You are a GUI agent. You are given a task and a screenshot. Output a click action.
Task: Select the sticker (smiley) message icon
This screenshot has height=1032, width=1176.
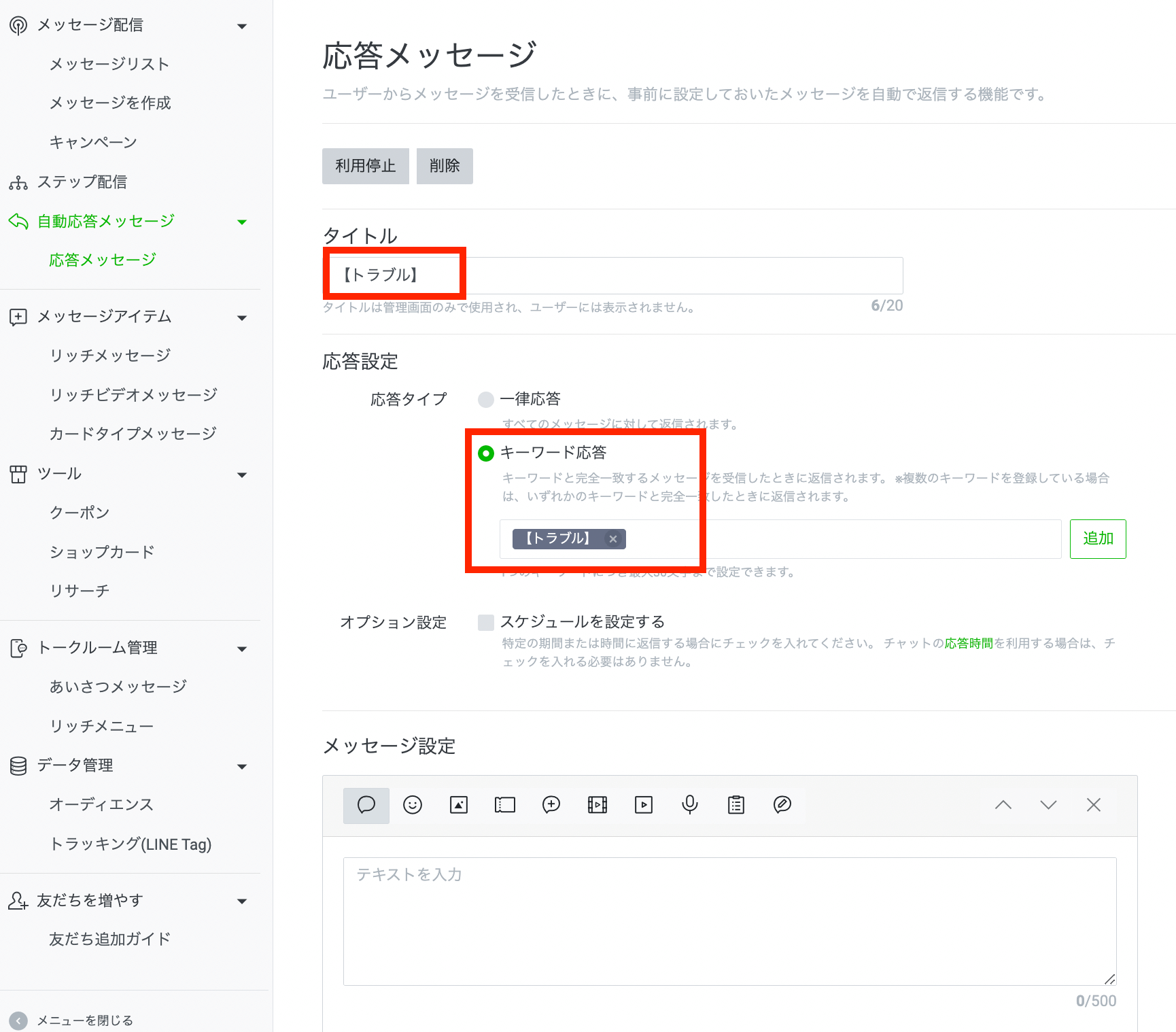click(x=413, y=805)
